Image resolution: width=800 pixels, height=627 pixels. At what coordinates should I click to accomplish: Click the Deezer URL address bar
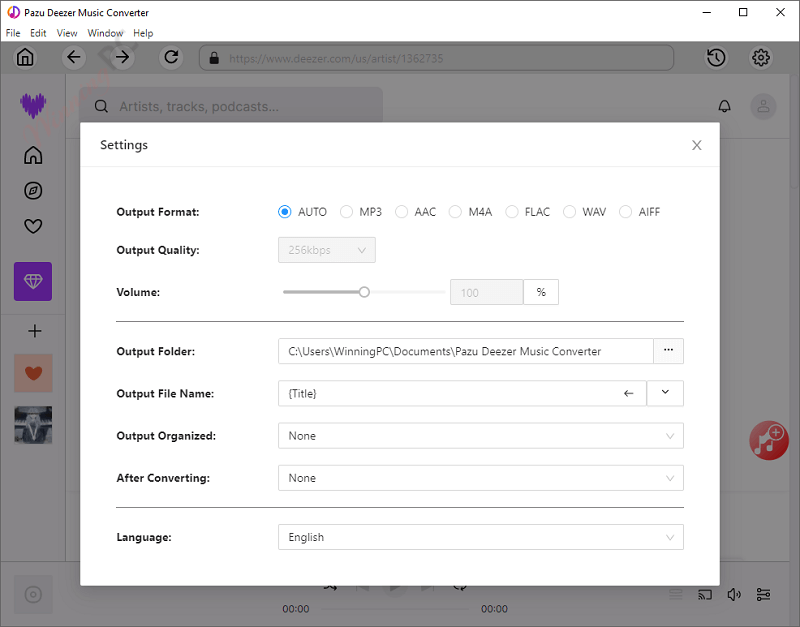436,58
